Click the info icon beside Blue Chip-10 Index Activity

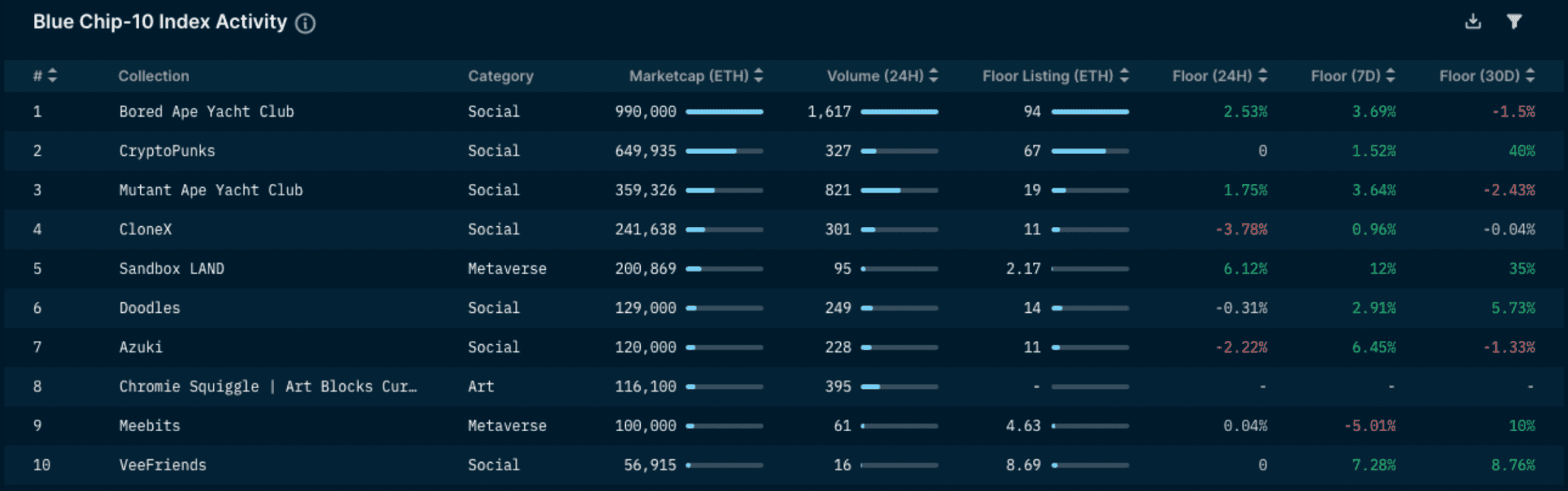click(305, 24)
